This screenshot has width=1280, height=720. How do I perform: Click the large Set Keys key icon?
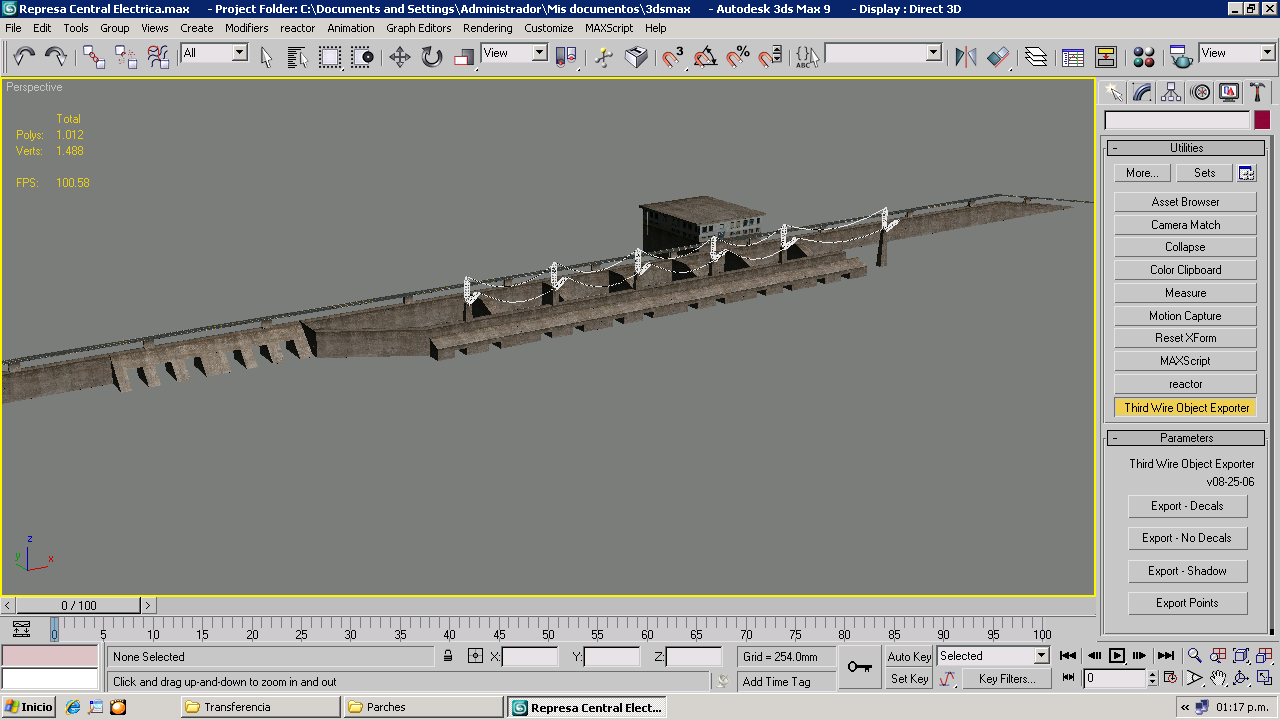(860, 667)
